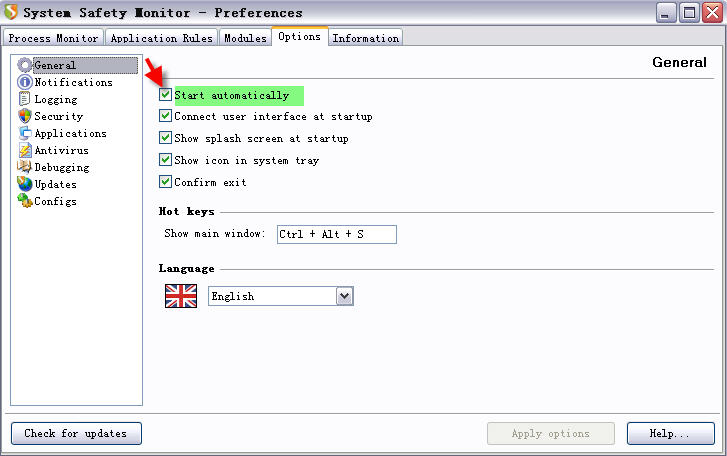
Task: Go to the Information tab
Action: click(x=365, y=38)
